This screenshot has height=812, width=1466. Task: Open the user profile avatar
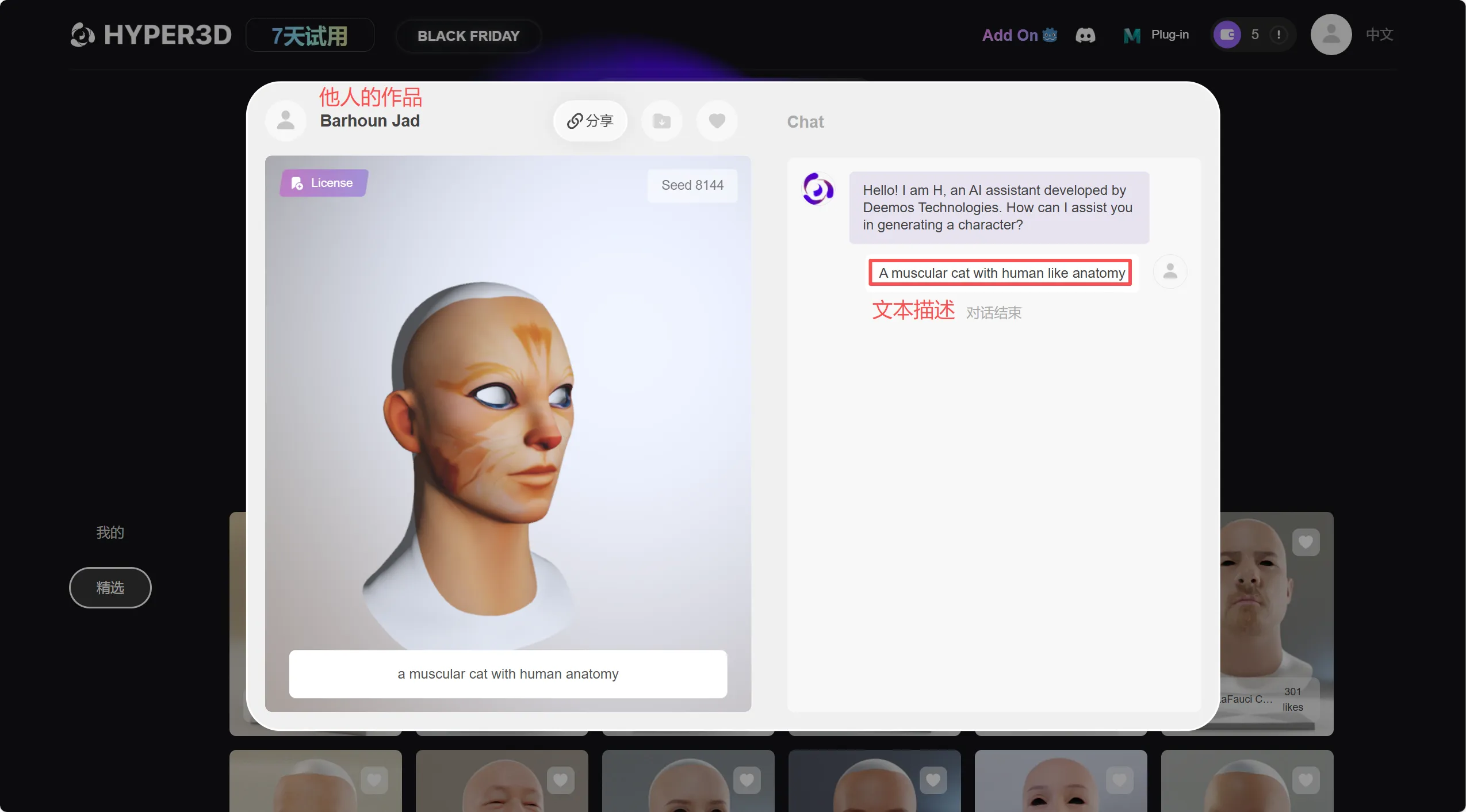pos(1331,35)
